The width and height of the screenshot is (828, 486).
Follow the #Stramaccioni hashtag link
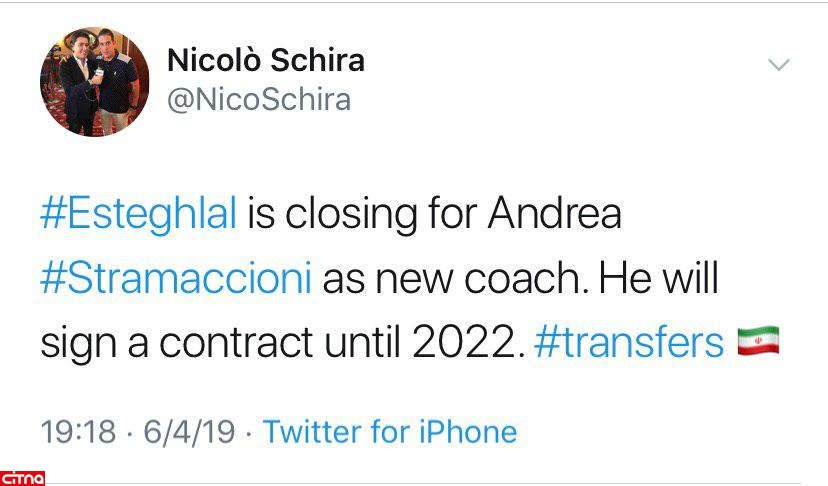(x=177, y=278)
